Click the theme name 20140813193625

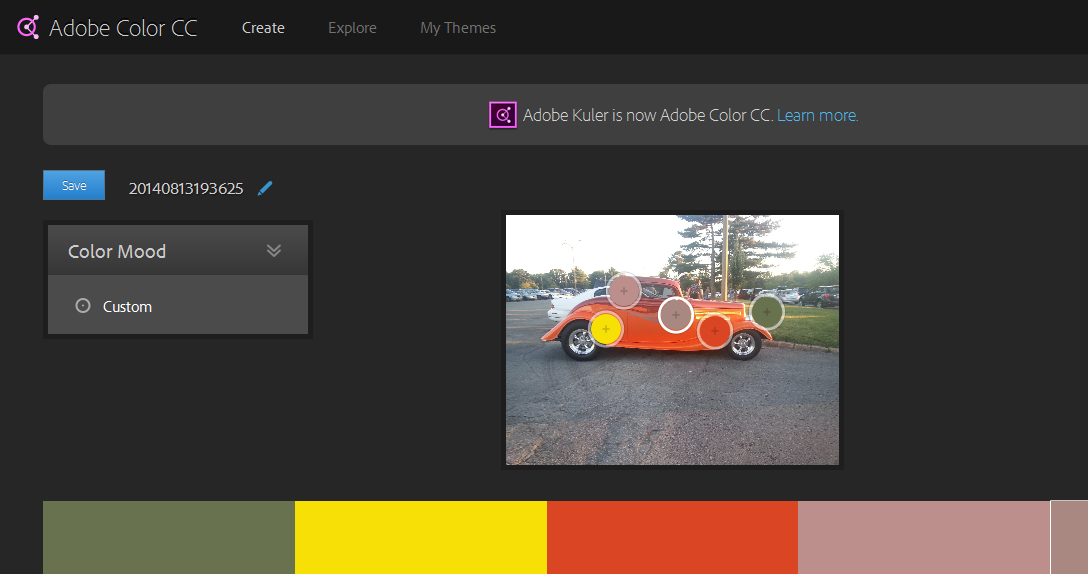coord(186,188)
